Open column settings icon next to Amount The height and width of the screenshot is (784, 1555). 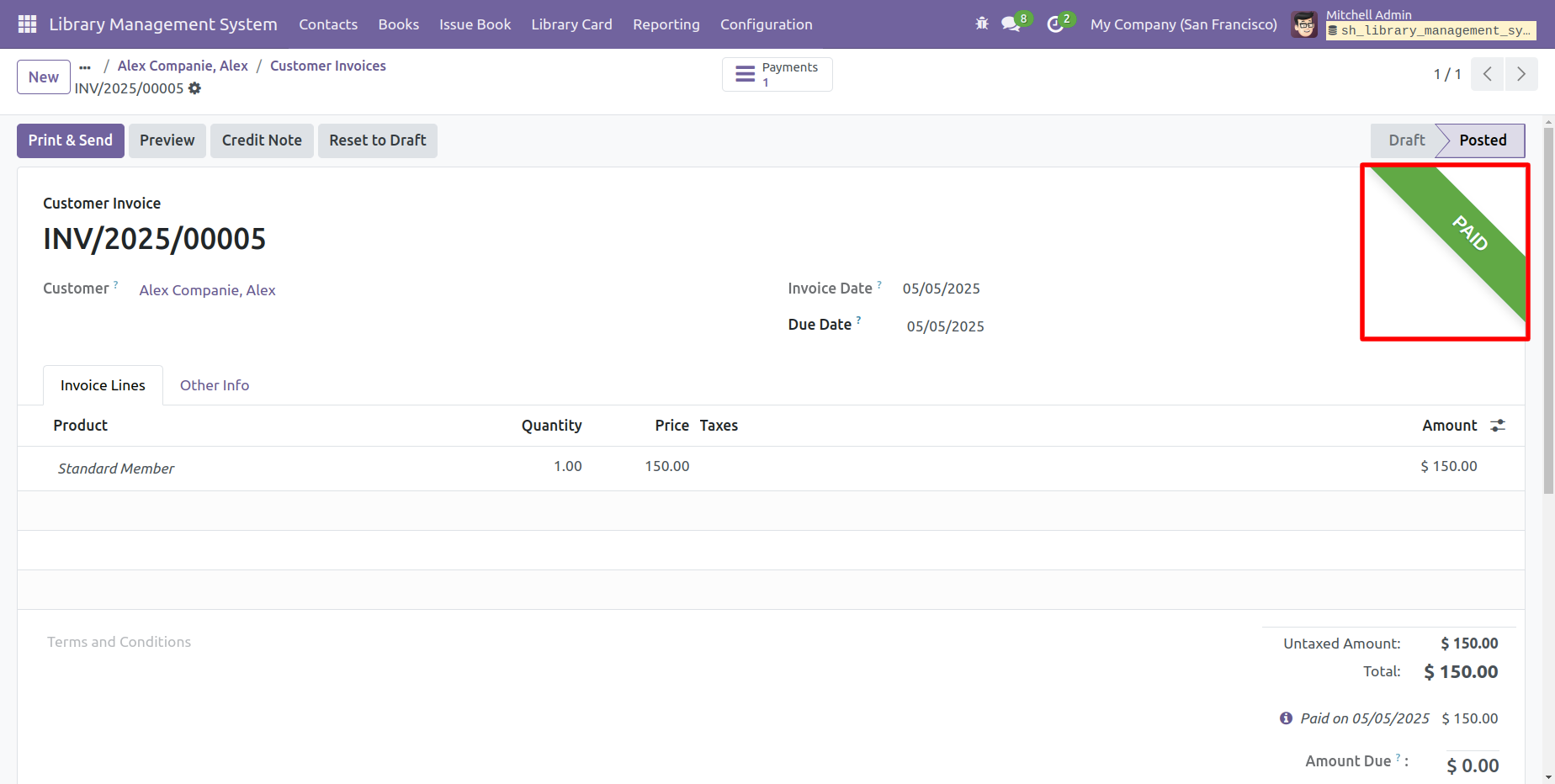[x=1498, y=426]
